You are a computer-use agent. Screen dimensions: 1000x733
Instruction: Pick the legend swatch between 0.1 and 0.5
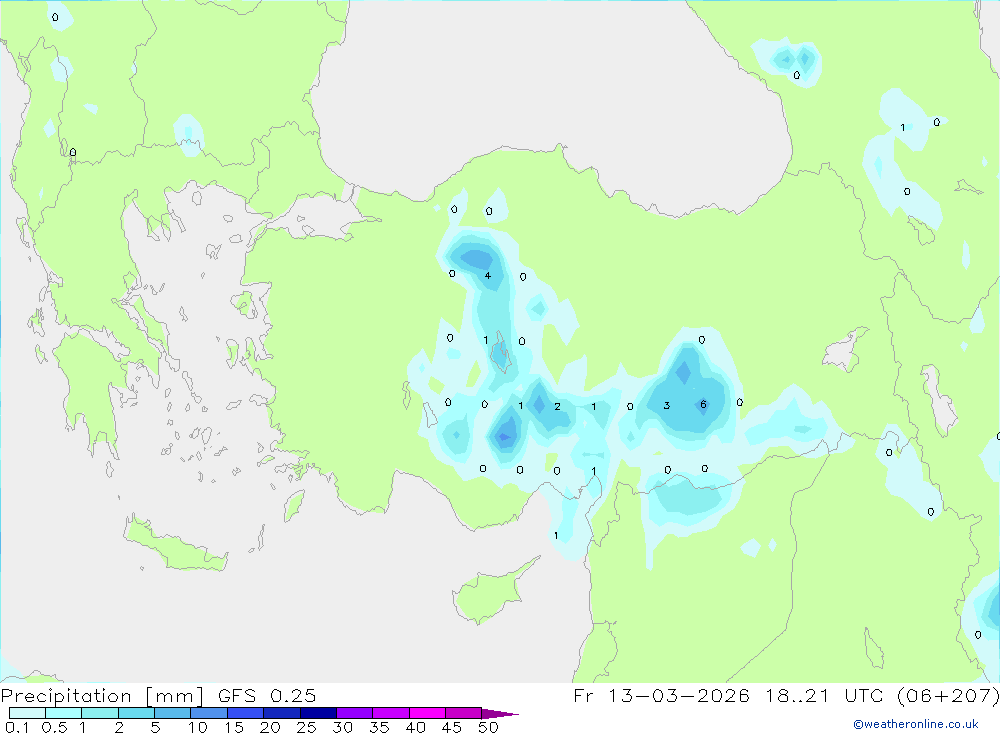pos(27,713)
